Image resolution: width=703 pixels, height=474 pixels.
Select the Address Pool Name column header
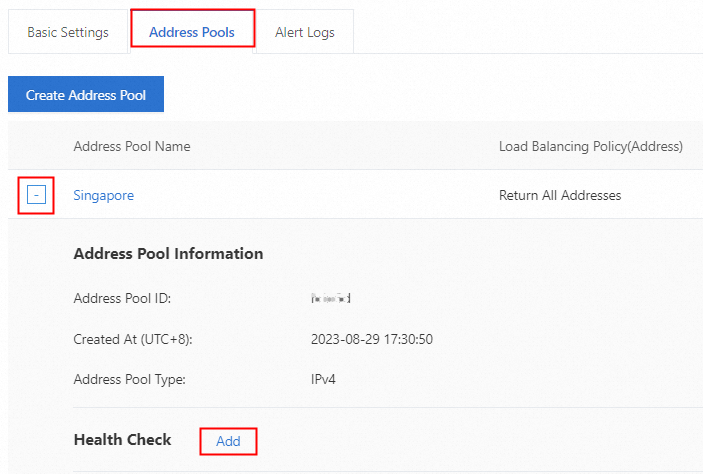[132, 146]
